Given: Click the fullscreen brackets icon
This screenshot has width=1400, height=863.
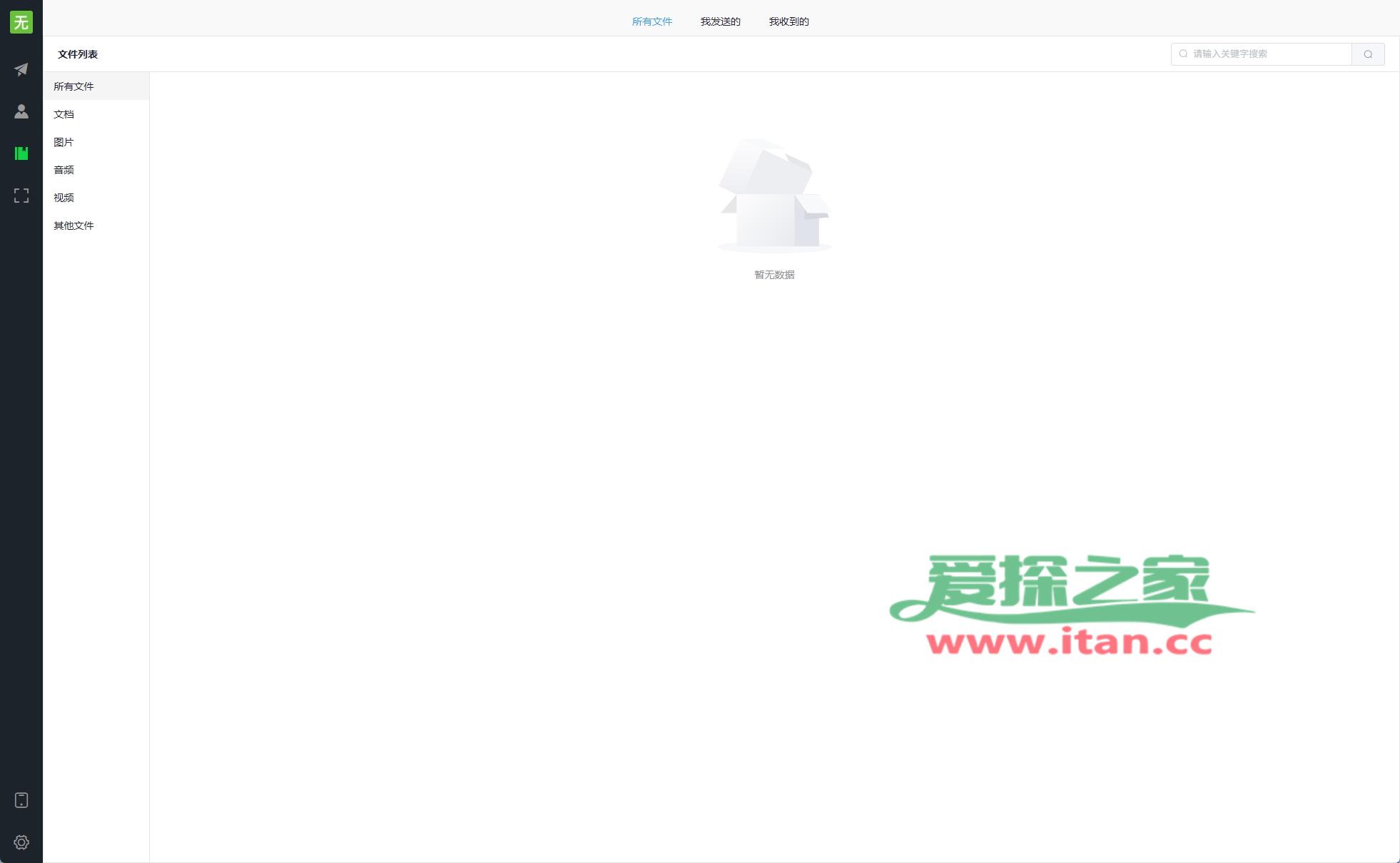Looking at the screenshot, I should [x=21, y=196].
